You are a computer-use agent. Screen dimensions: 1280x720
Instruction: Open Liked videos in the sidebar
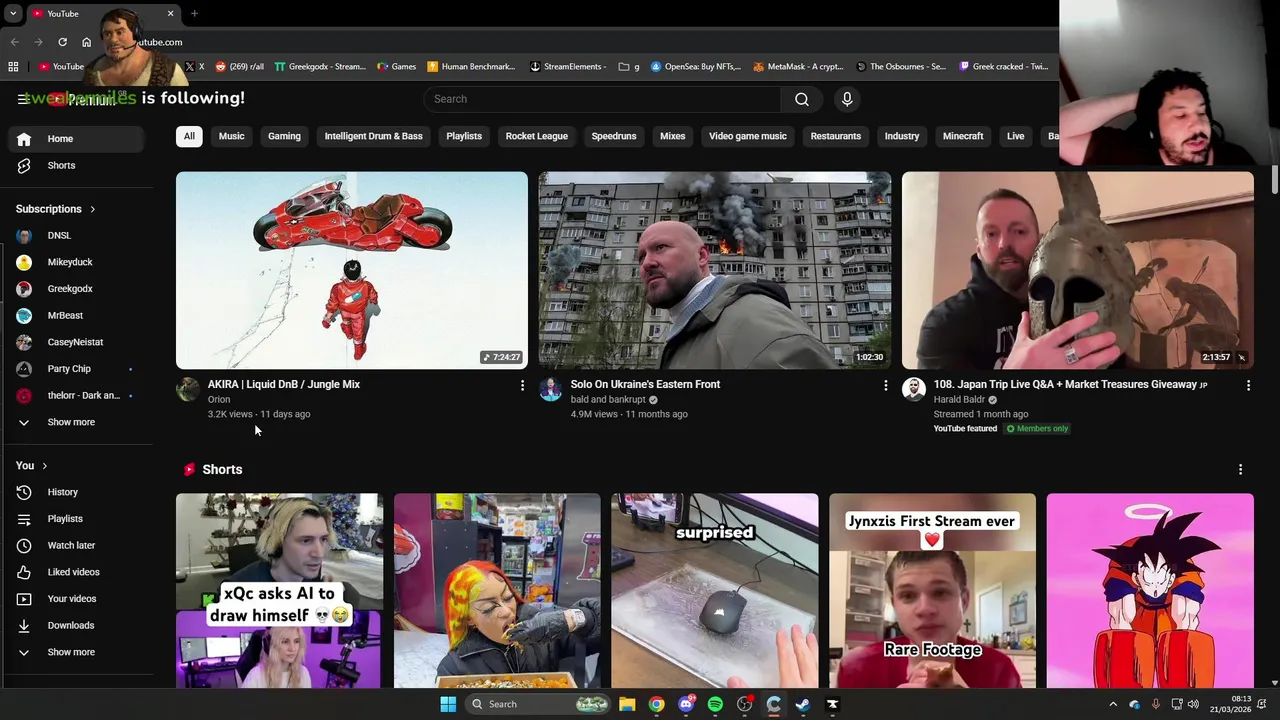76,572
